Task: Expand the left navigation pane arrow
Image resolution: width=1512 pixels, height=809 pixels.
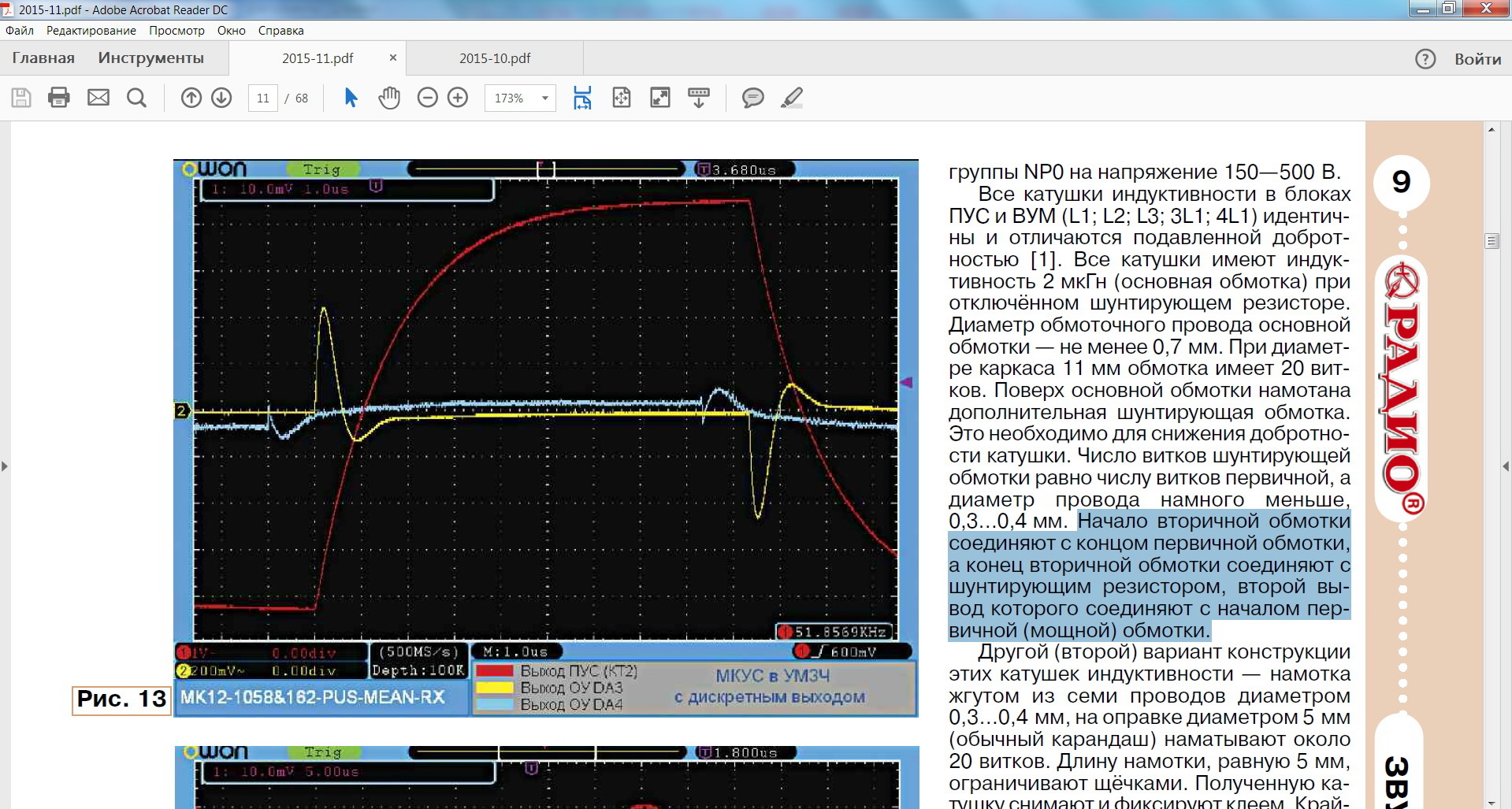Action: click(x=5, y=466)
